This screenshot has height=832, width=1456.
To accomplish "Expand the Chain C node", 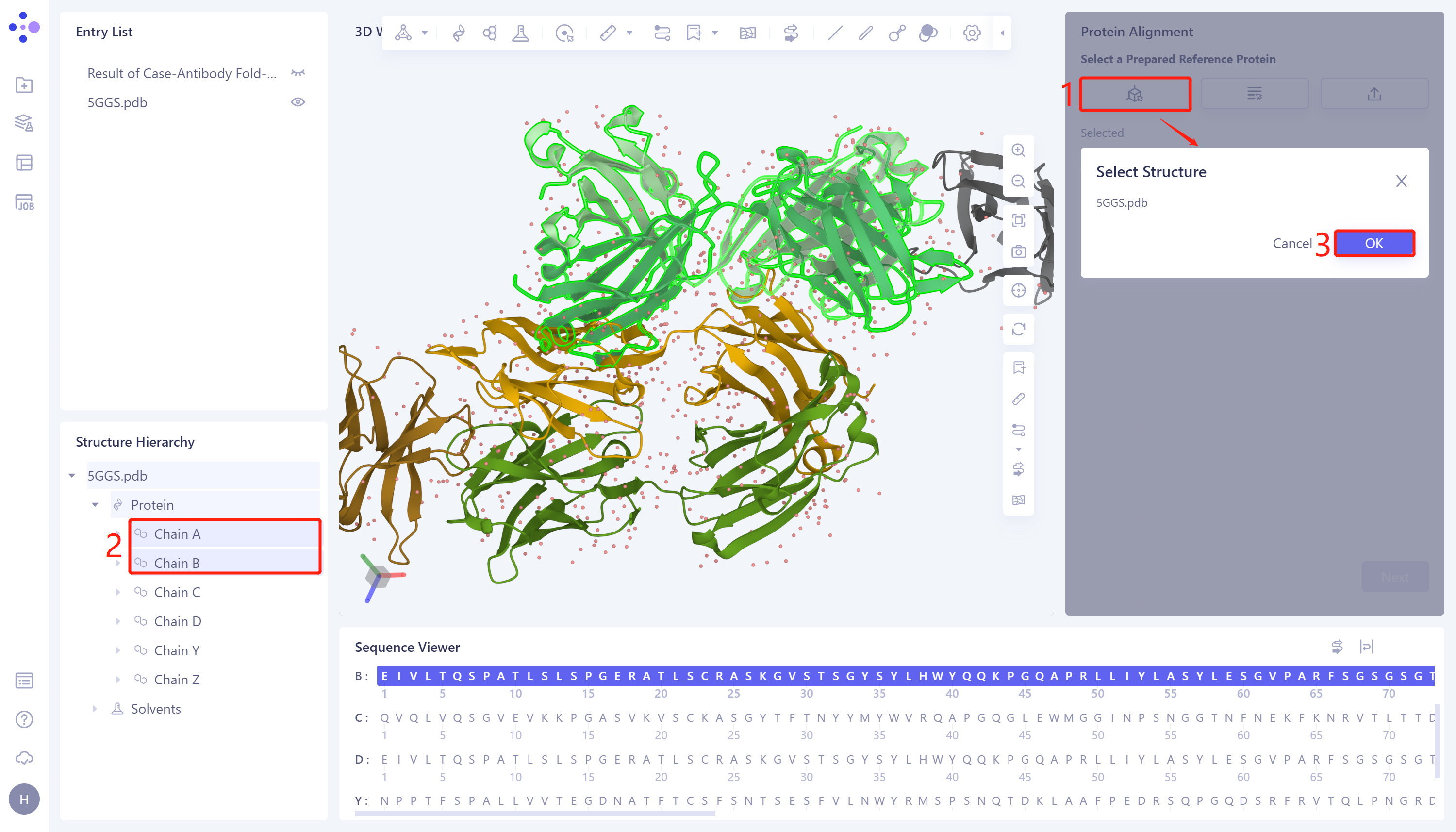I will [x=118, y=592].
